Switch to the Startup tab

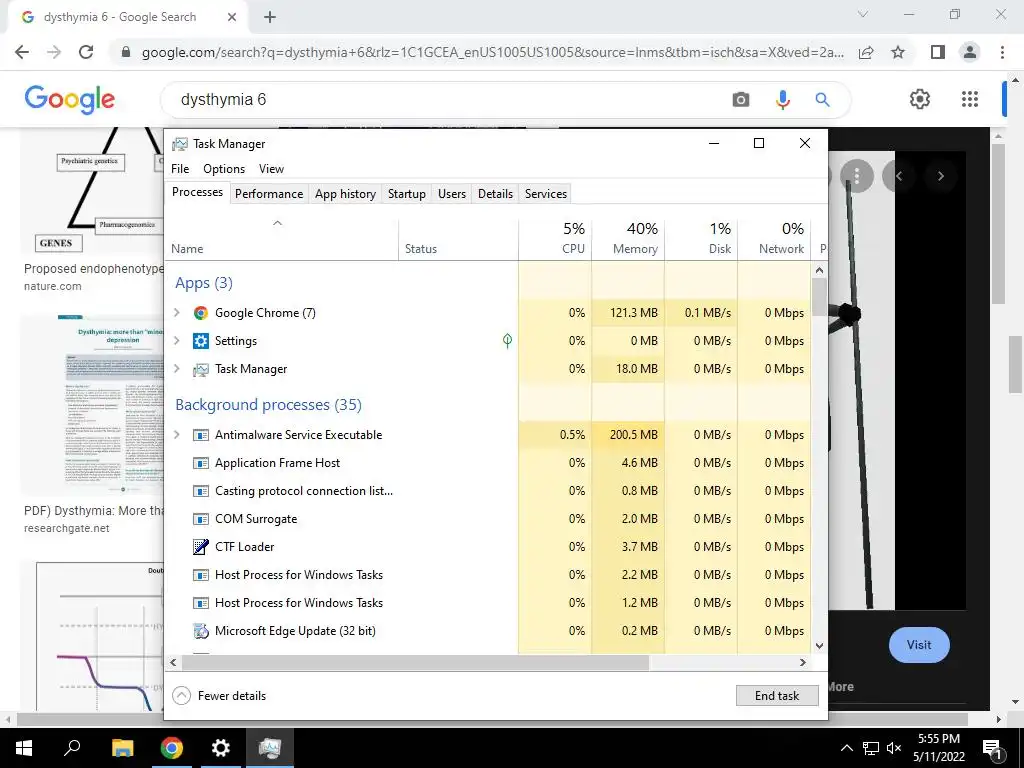(x=406, y=194)
